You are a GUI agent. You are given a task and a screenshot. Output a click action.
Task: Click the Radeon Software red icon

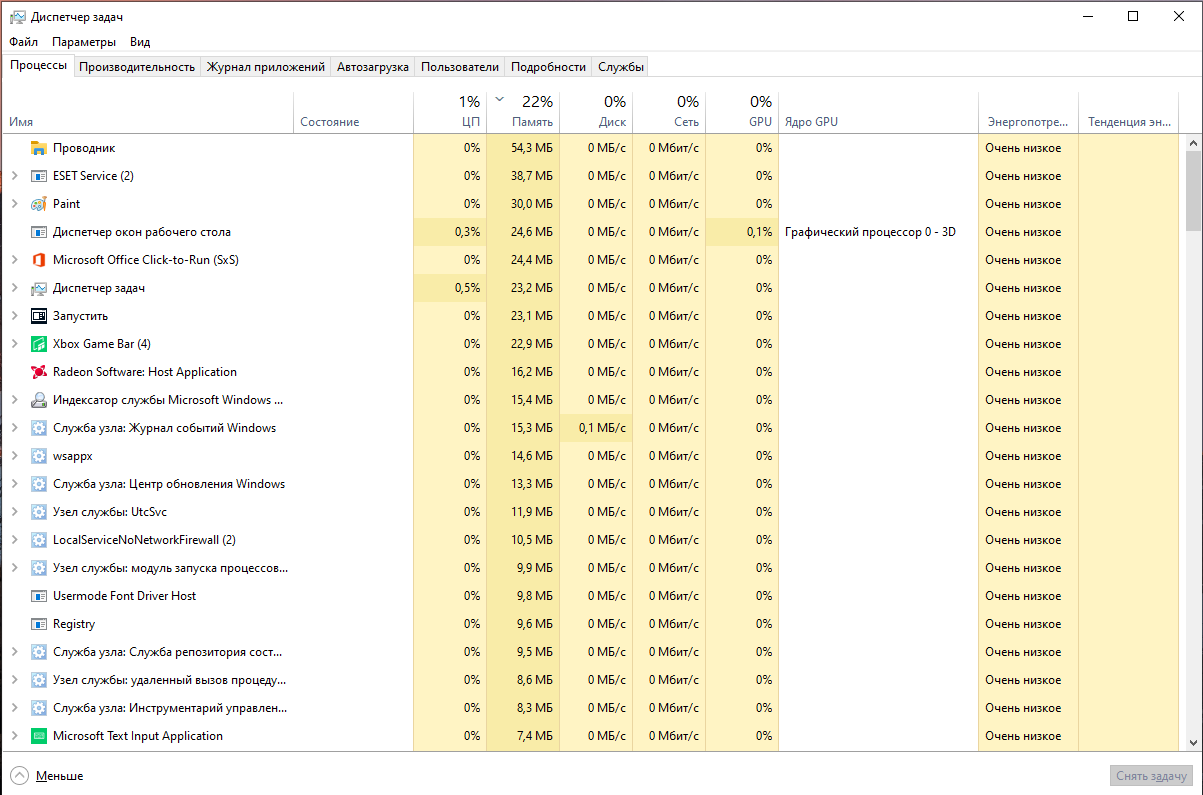[x=39, y=372]
